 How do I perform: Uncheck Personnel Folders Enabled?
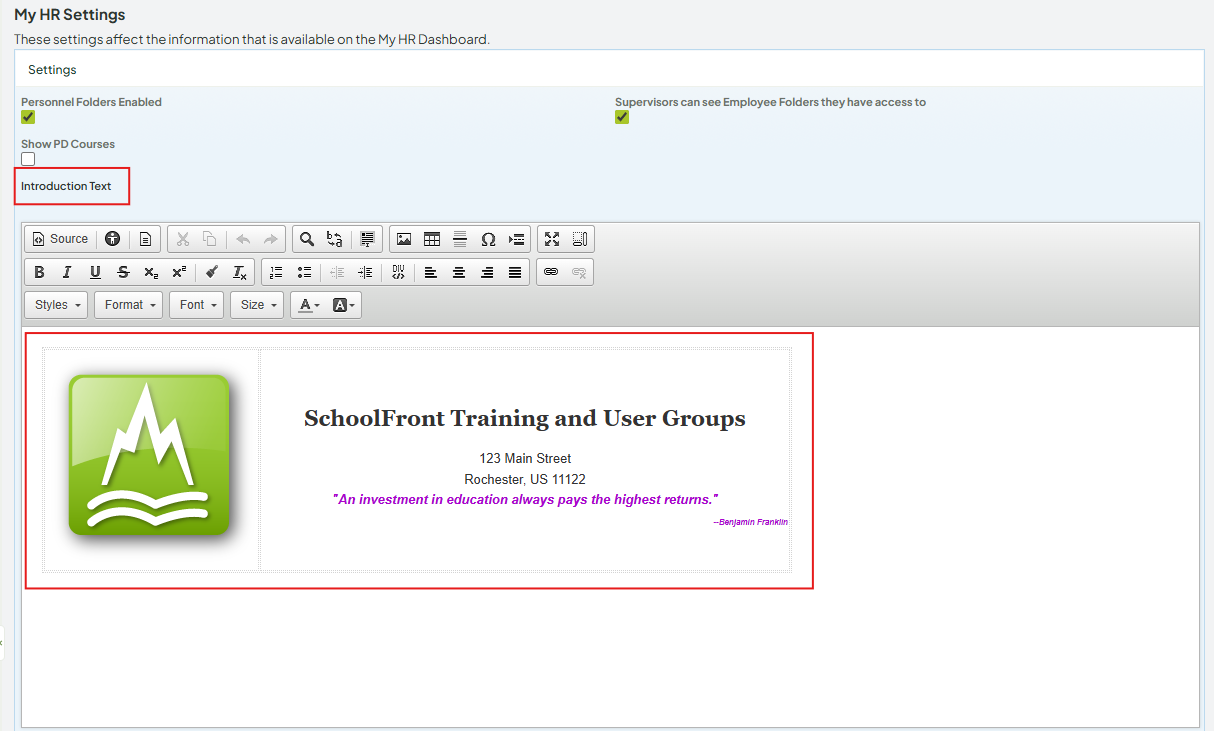tap(28, 117)
